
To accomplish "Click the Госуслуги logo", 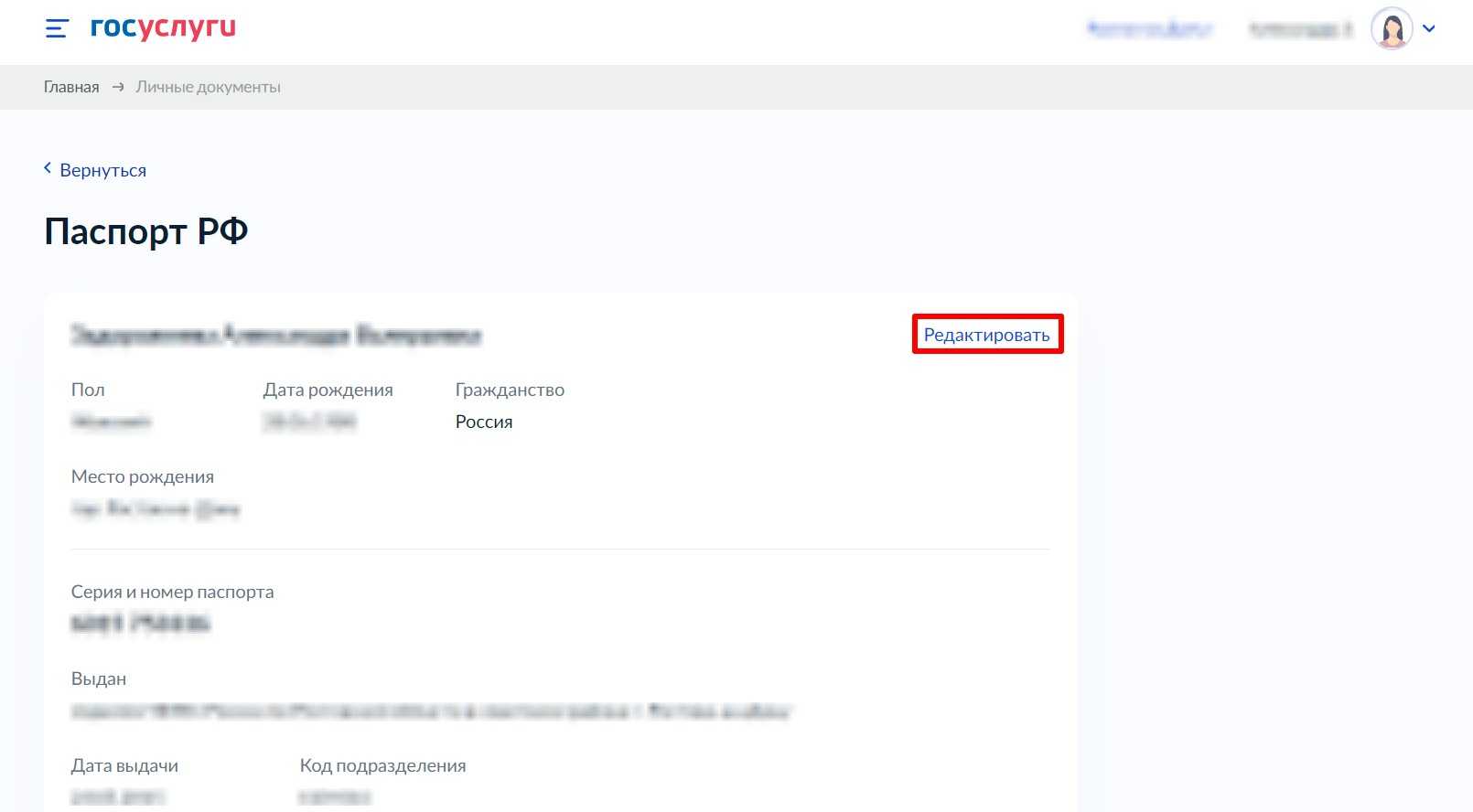I will (x=163, y=28).
